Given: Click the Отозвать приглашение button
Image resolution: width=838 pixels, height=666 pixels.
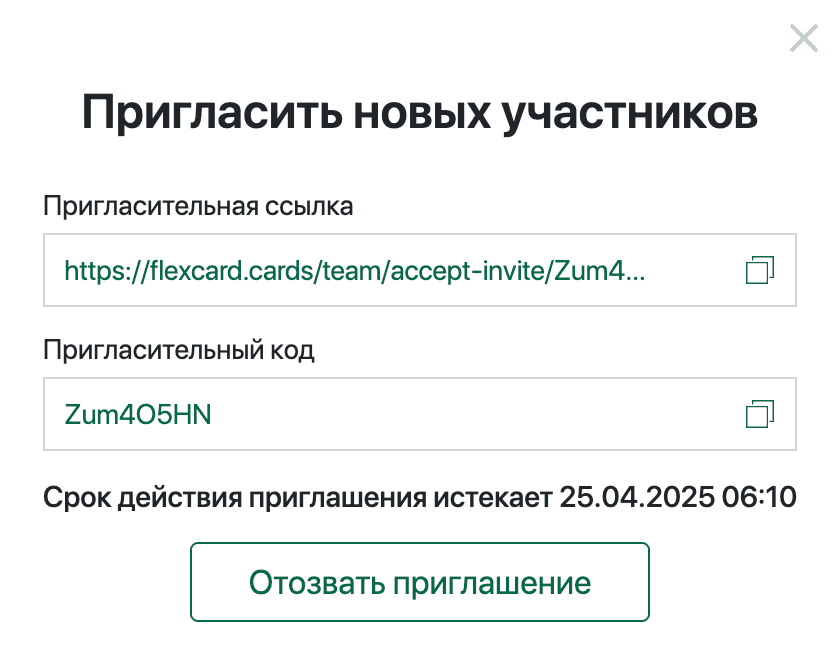Looking at the screenshot, I should coord(420,582).
